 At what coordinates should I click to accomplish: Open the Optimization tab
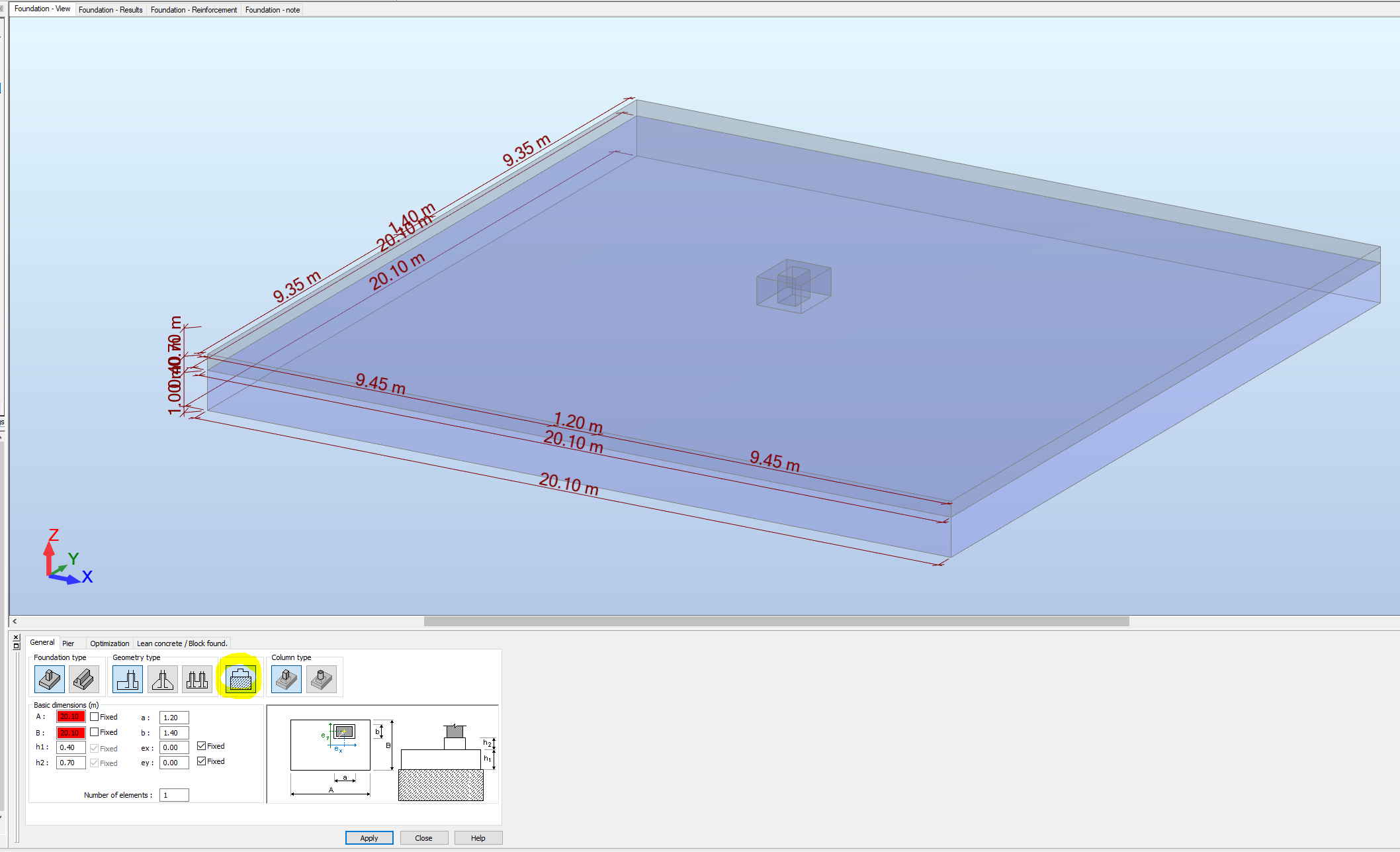[109, 643]
